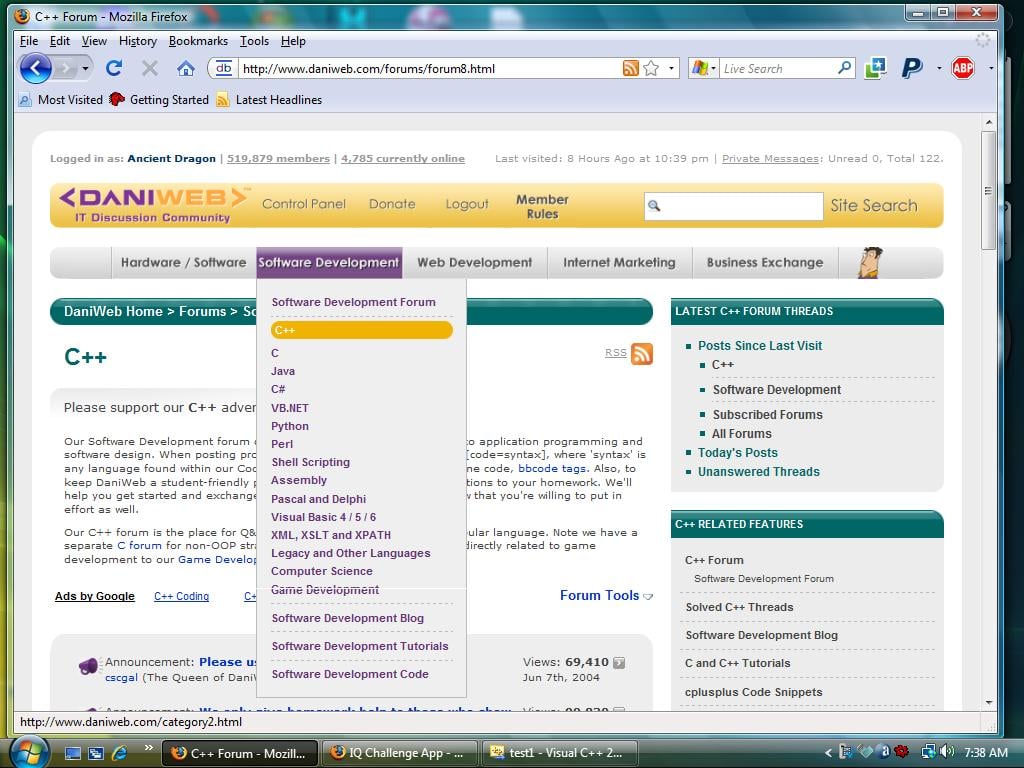Image resolution: width=1024 pixels, height=768 pixels.
Task: Open the PayPal toolbar icon
Action: 912,68
